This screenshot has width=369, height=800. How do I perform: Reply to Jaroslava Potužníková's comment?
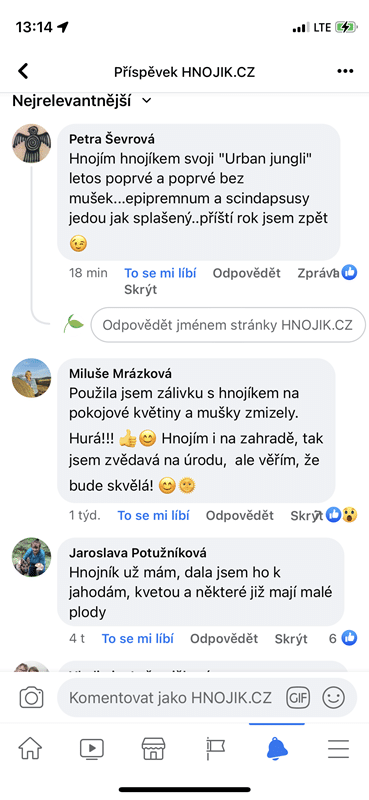tap(224, 638)
